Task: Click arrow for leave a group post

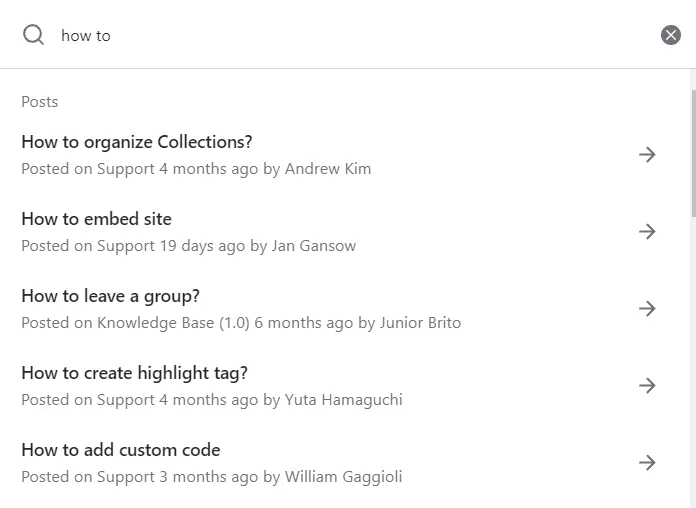Action: pyautogui.click(x=647, y=308)
